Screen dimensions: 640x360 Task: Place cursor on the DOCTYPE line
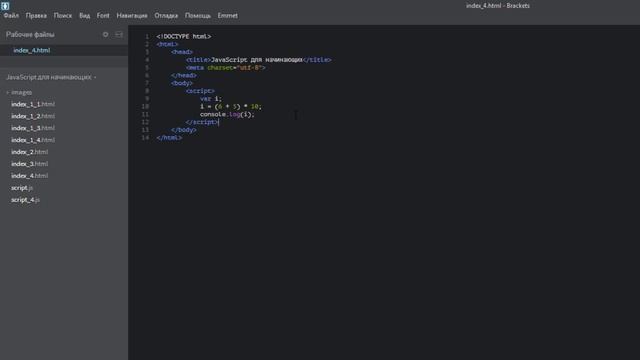point(184,36)
